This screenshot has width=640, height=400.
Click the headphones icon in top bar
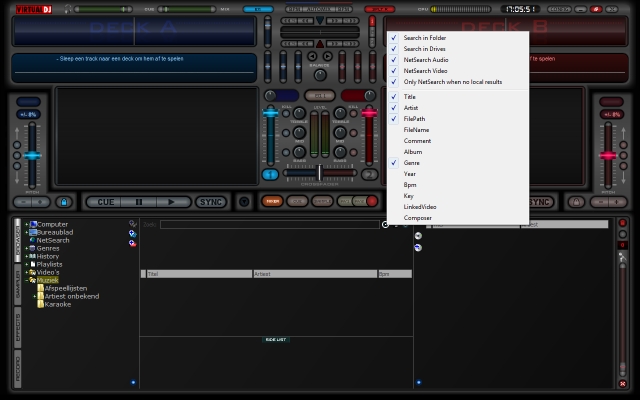point(68,9)
